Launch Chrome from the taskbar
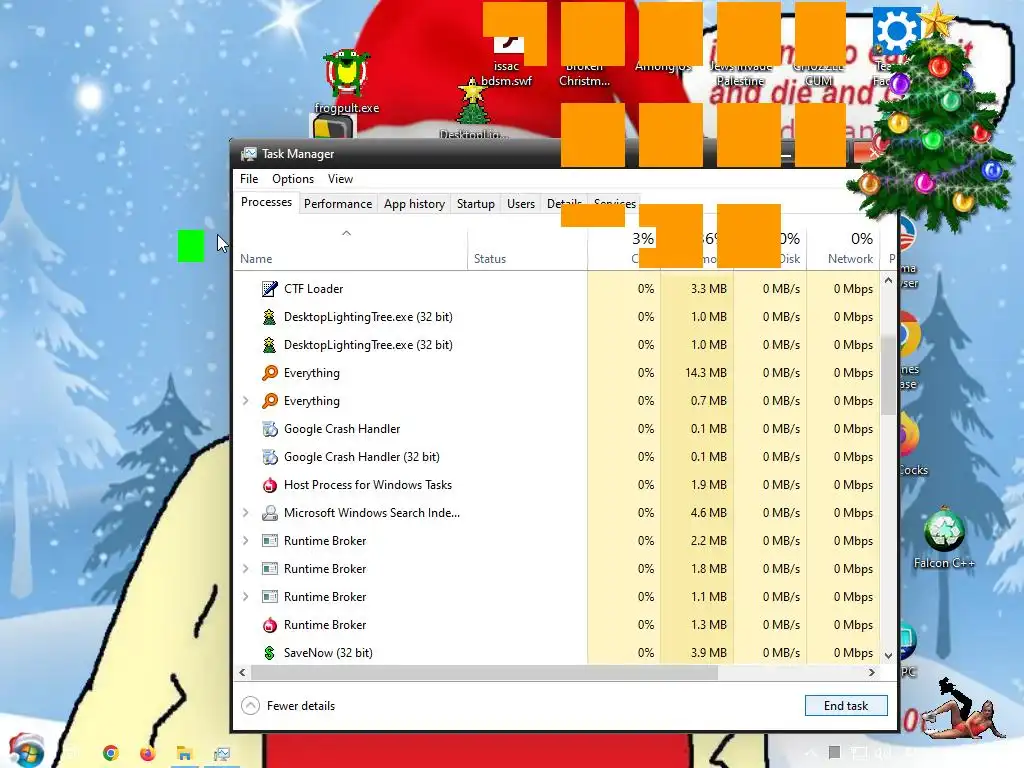 [x=111, y=753]
